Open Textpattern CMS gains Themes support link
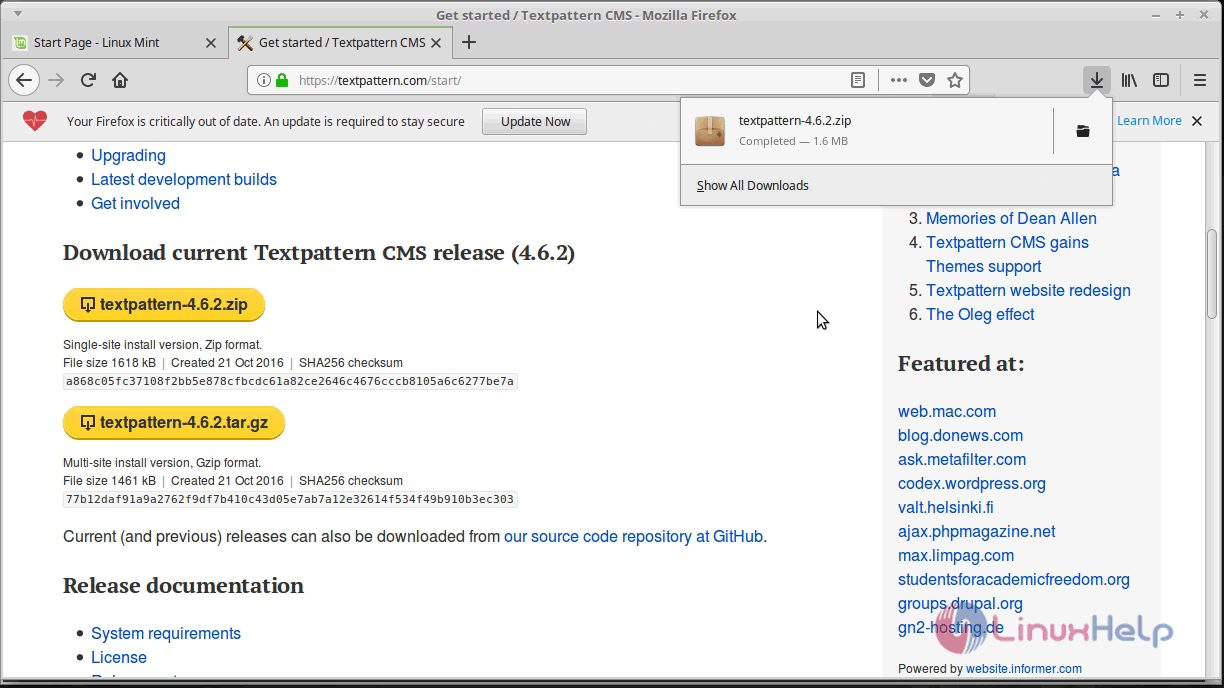This screenshot has height=688, width=1224. pyautogui.click(x=1007, y=254)
